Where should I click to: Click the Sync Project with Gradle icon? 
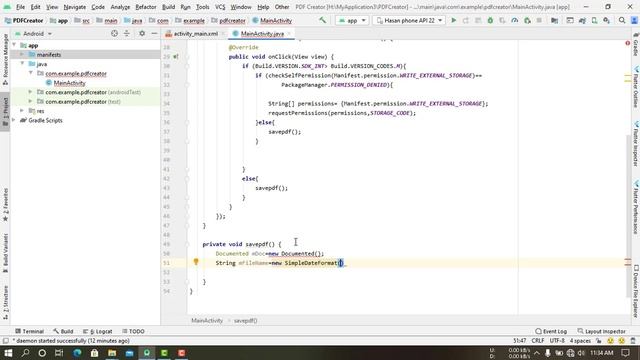pyautogui.click(x=582, y=20)
